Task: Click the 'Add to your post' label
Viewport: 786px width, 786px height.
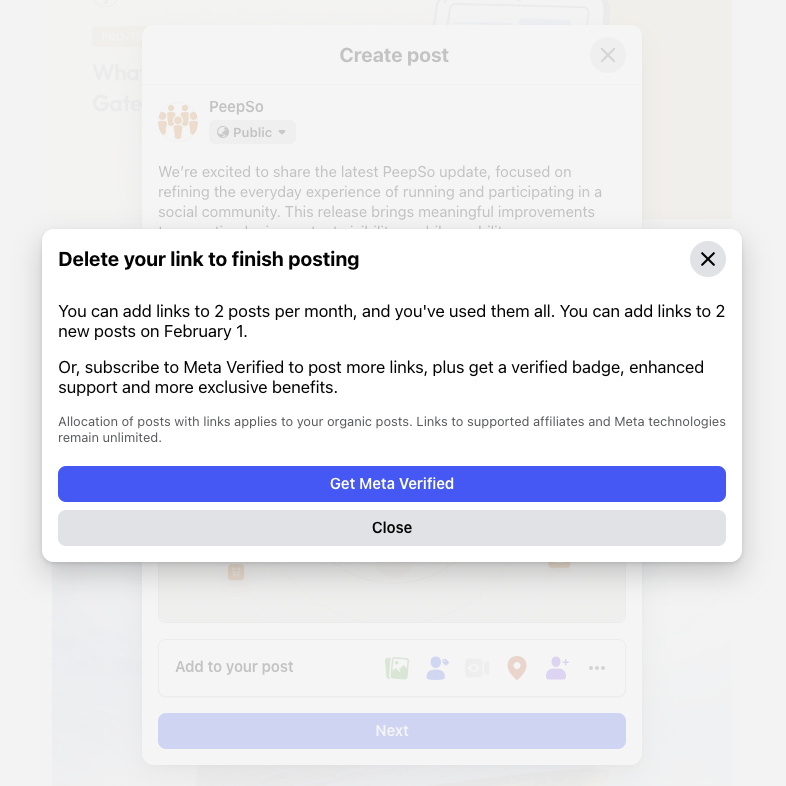Action: (234, 667)
